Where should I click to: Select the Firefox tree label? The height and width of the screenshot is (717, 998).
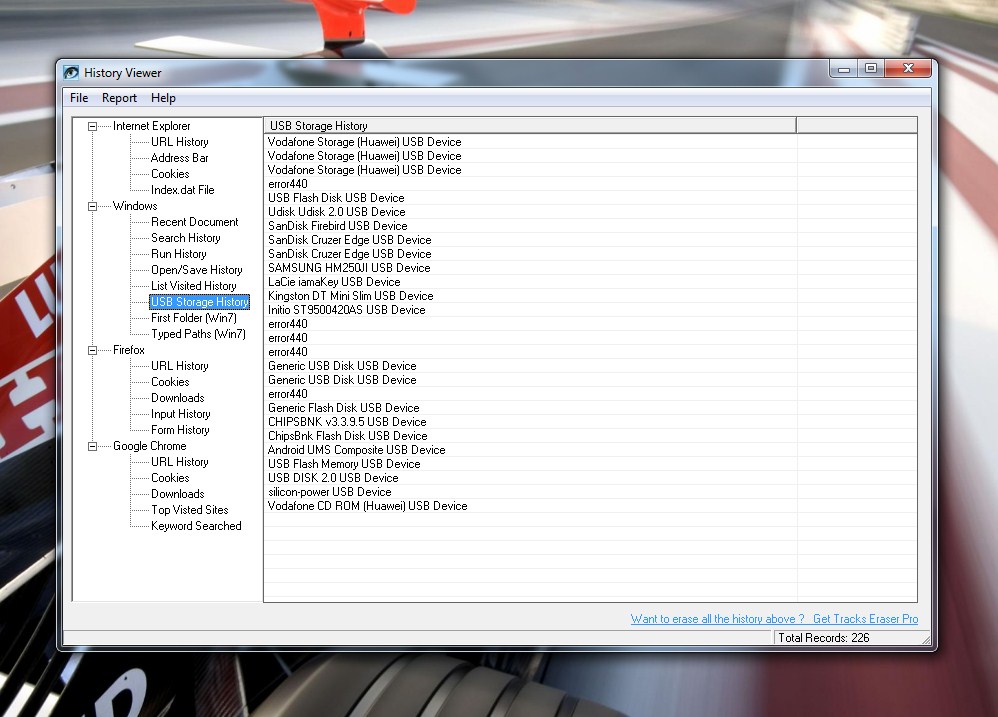129,351
